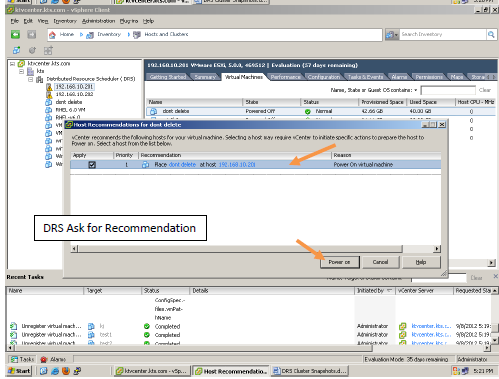Toggle Apply checkbox for recommendation

coord(92,165)
